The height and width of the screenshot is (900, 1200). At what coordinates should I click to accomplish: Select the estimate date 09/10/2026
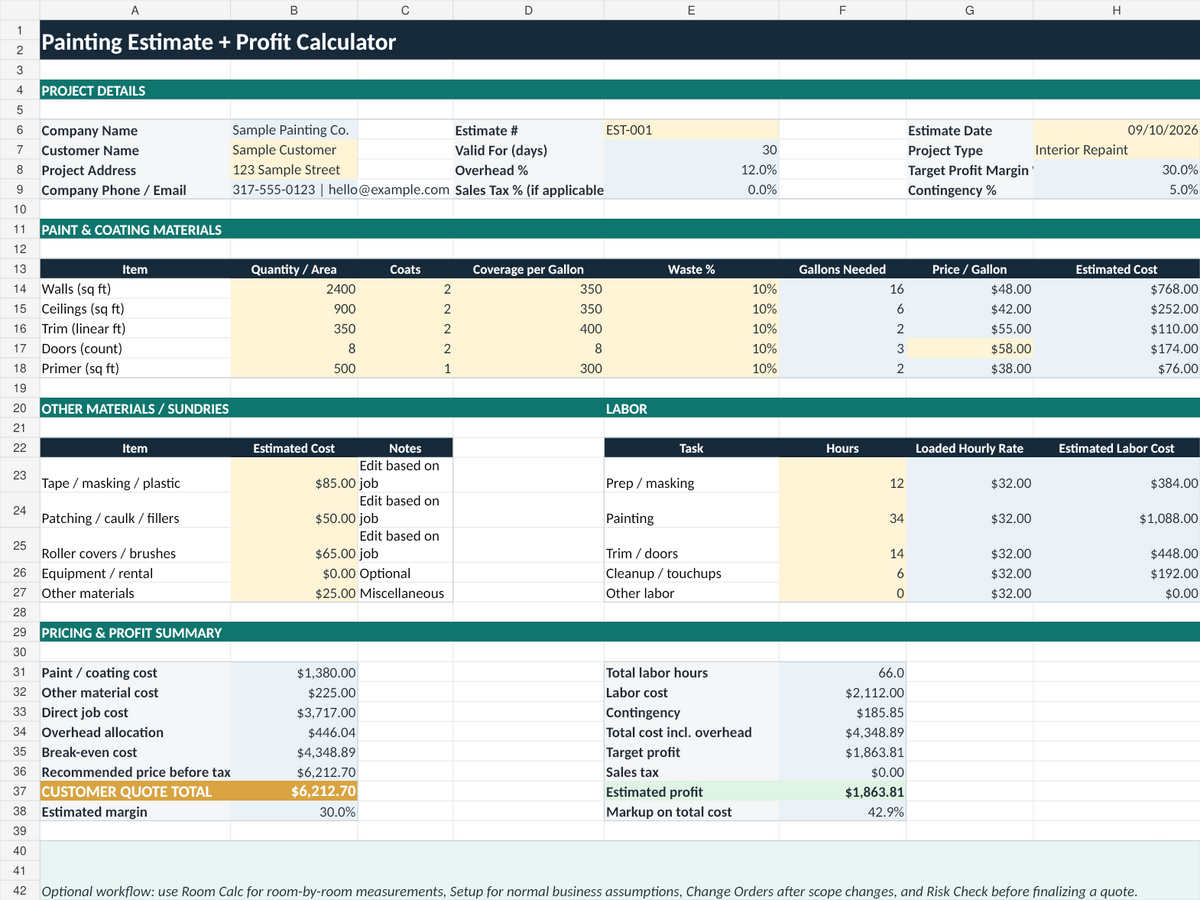1116,130
